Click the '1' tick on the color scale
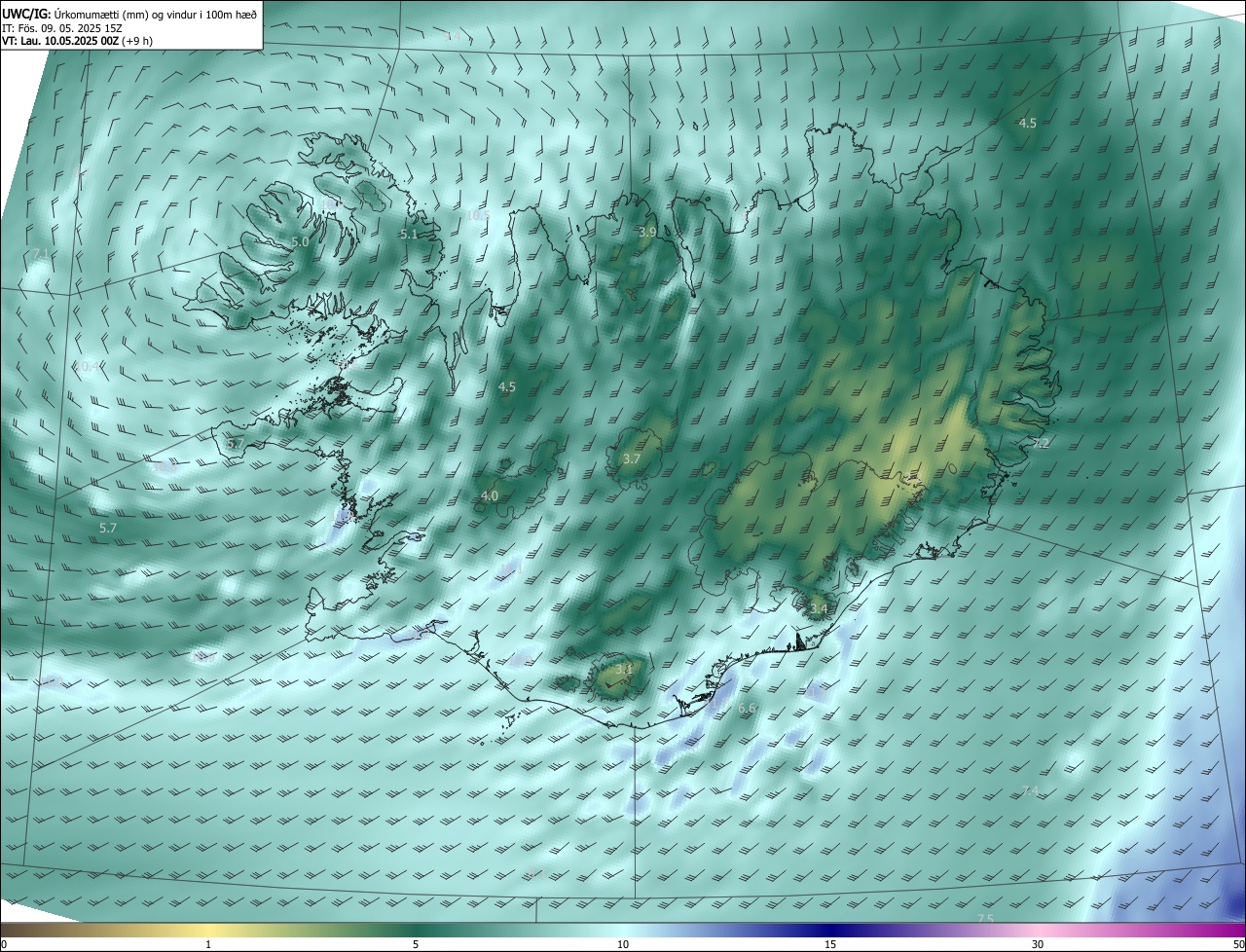 pos(208,944)
